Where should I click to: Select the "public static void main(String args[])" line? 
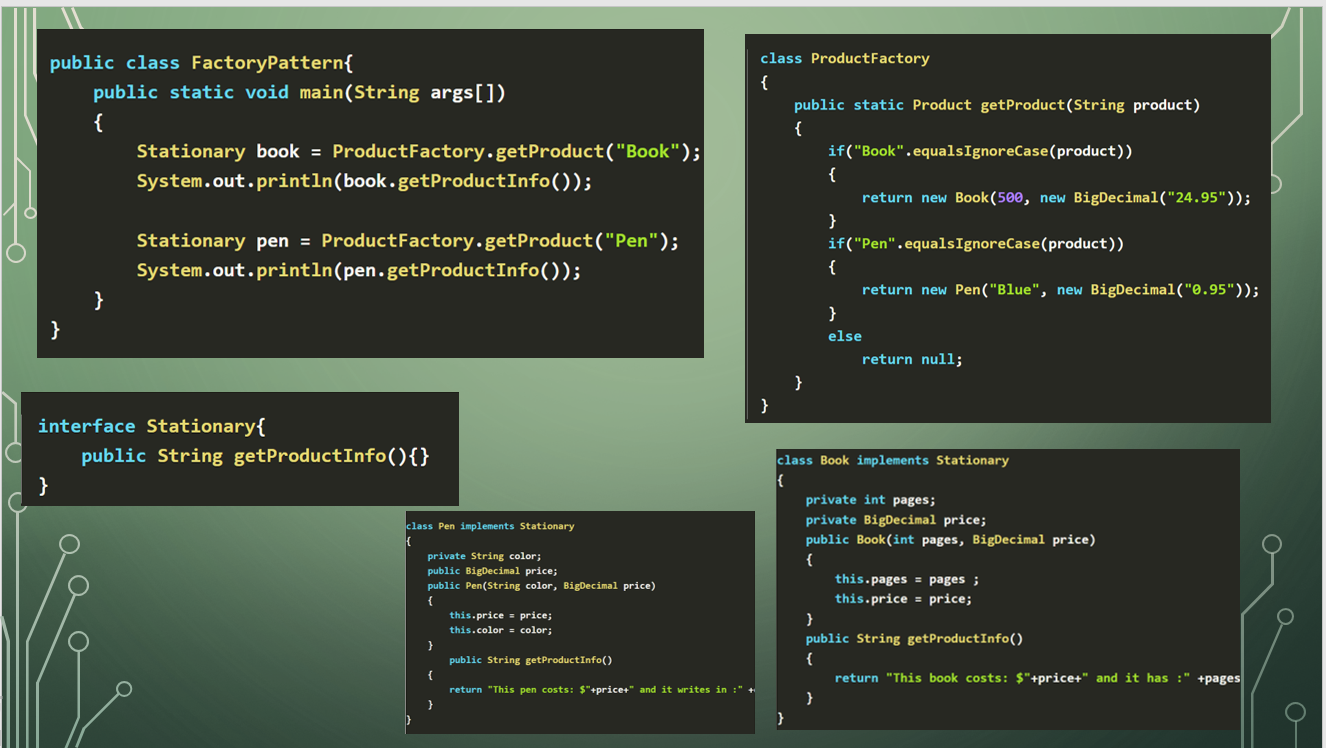click(x=299, y=92)
